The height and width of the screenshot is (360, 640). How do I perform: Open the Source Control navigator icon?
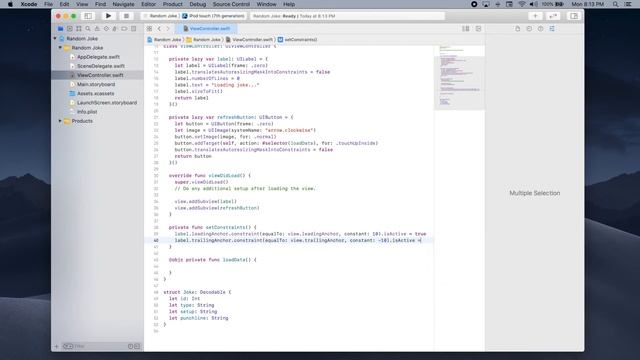pos(70,29)
